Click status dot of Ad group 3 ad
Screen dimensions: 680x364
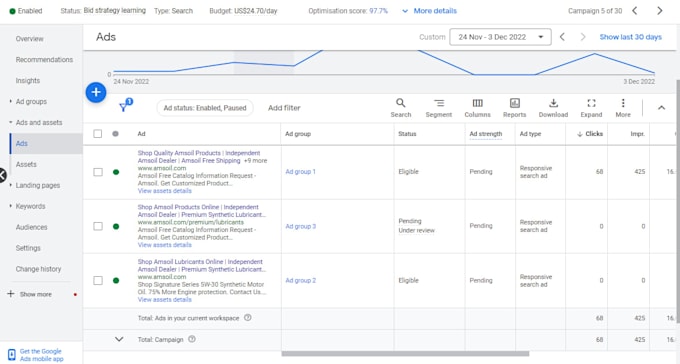pyautogui.click(x=116, y=226)
